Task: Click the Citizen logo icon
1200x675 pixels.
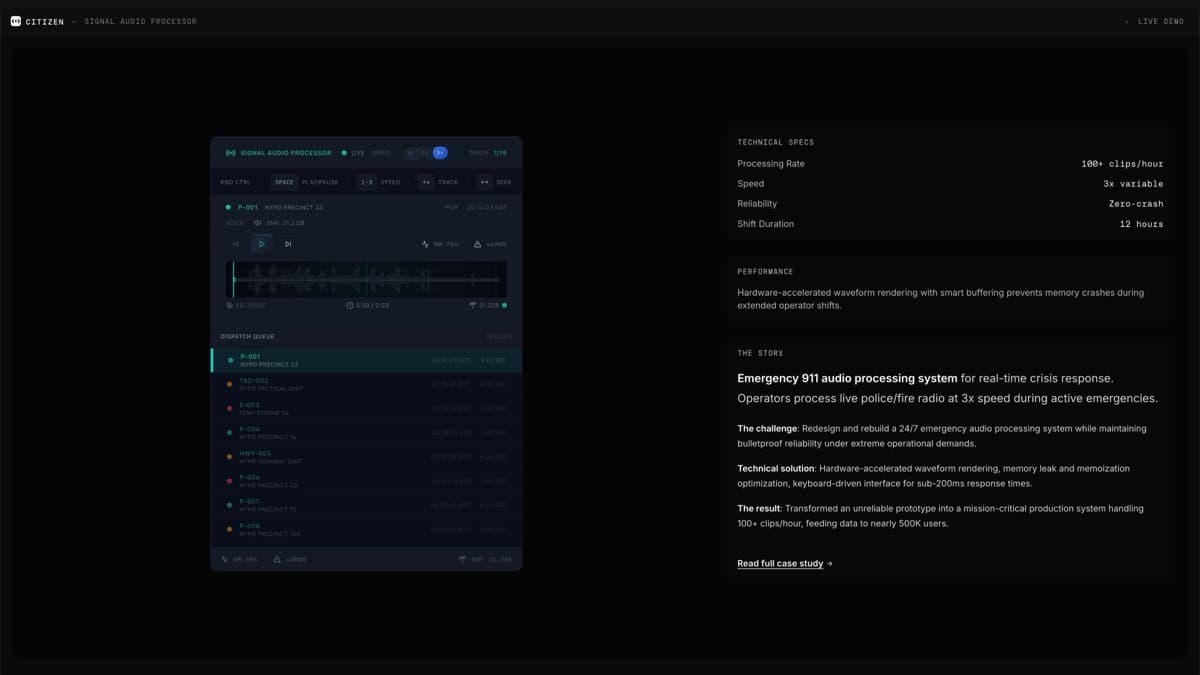Action: 15,21
